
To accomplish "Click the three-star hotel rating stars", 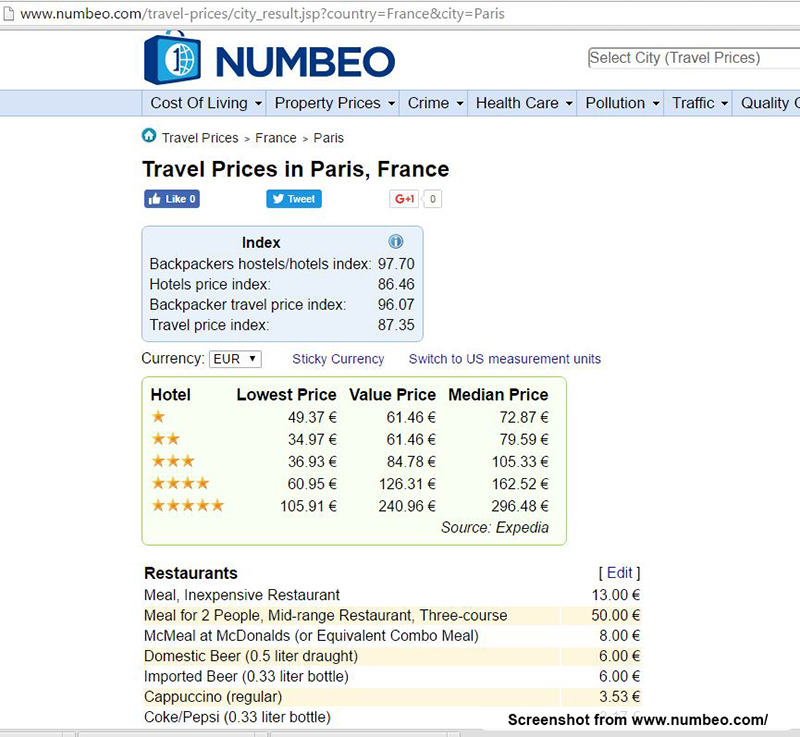I will [172, 461].
